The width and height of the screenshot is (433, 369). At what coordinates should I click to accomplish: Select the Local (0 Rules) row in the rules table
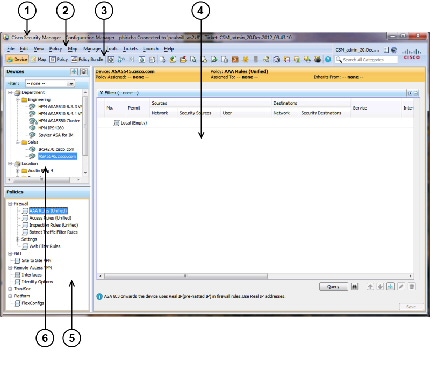(133, 123)
